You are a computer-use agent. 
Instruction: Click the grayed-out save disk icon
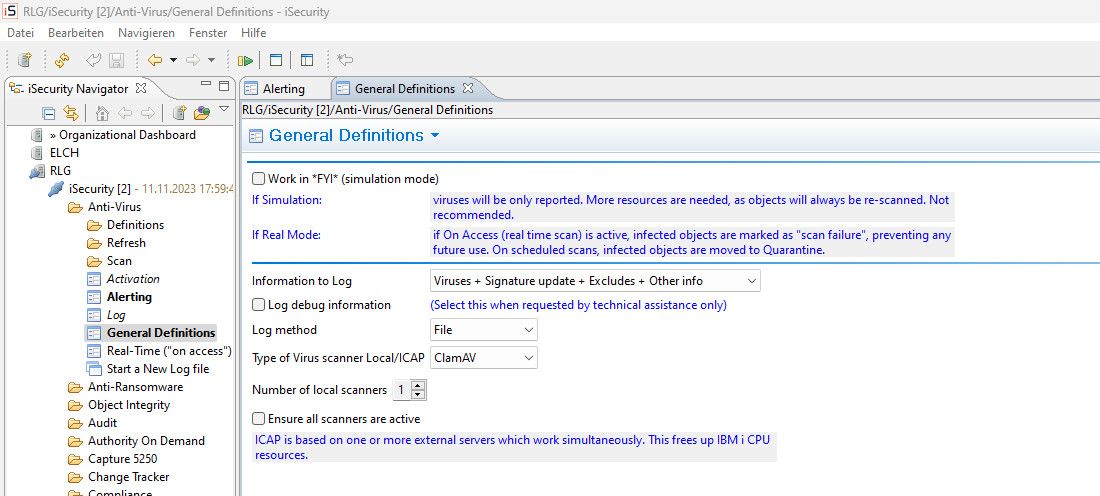pyautogui.click(x=116, y=60)
